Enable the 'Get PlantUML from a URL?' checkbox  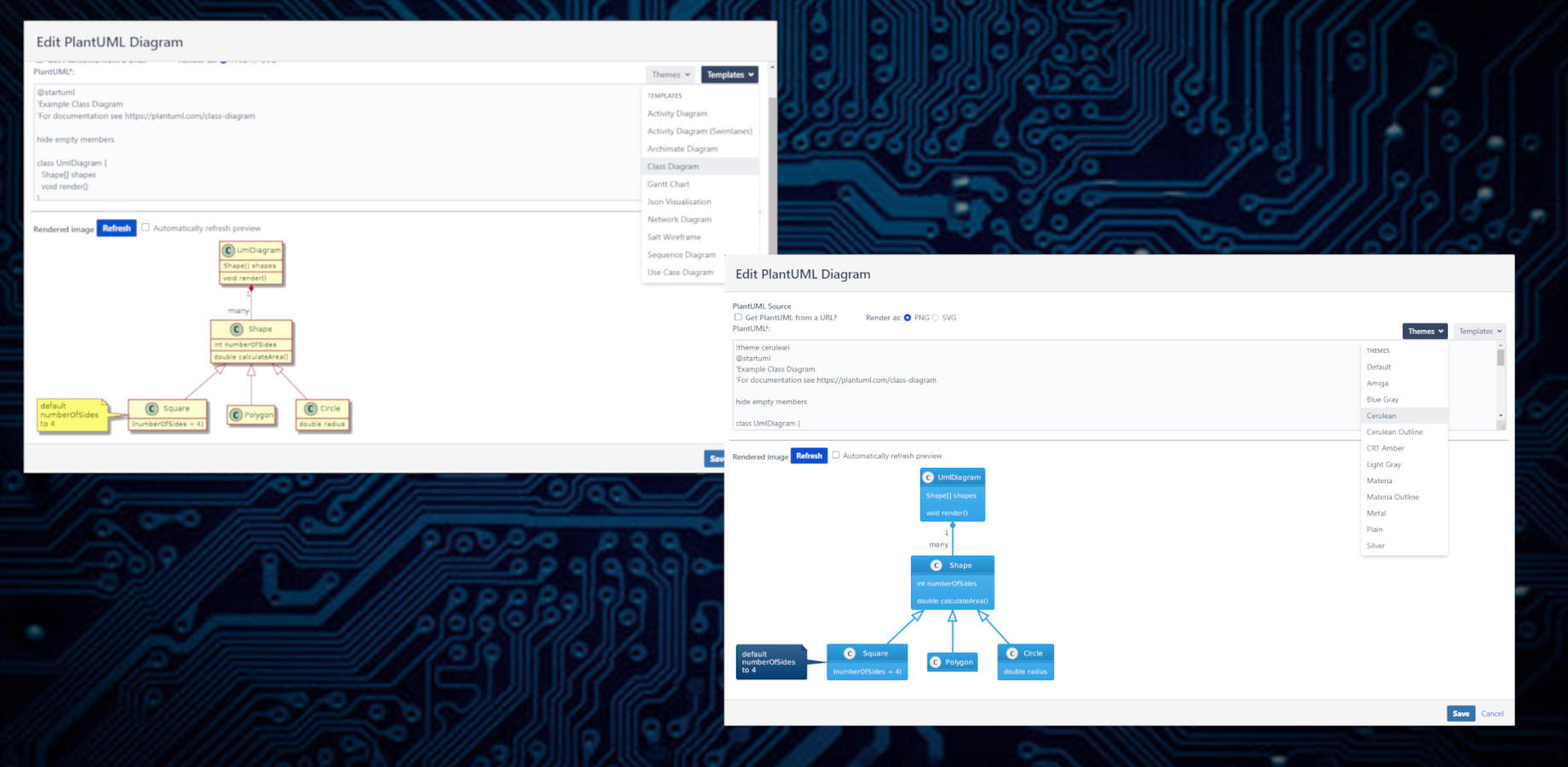(x=738, y=317)
